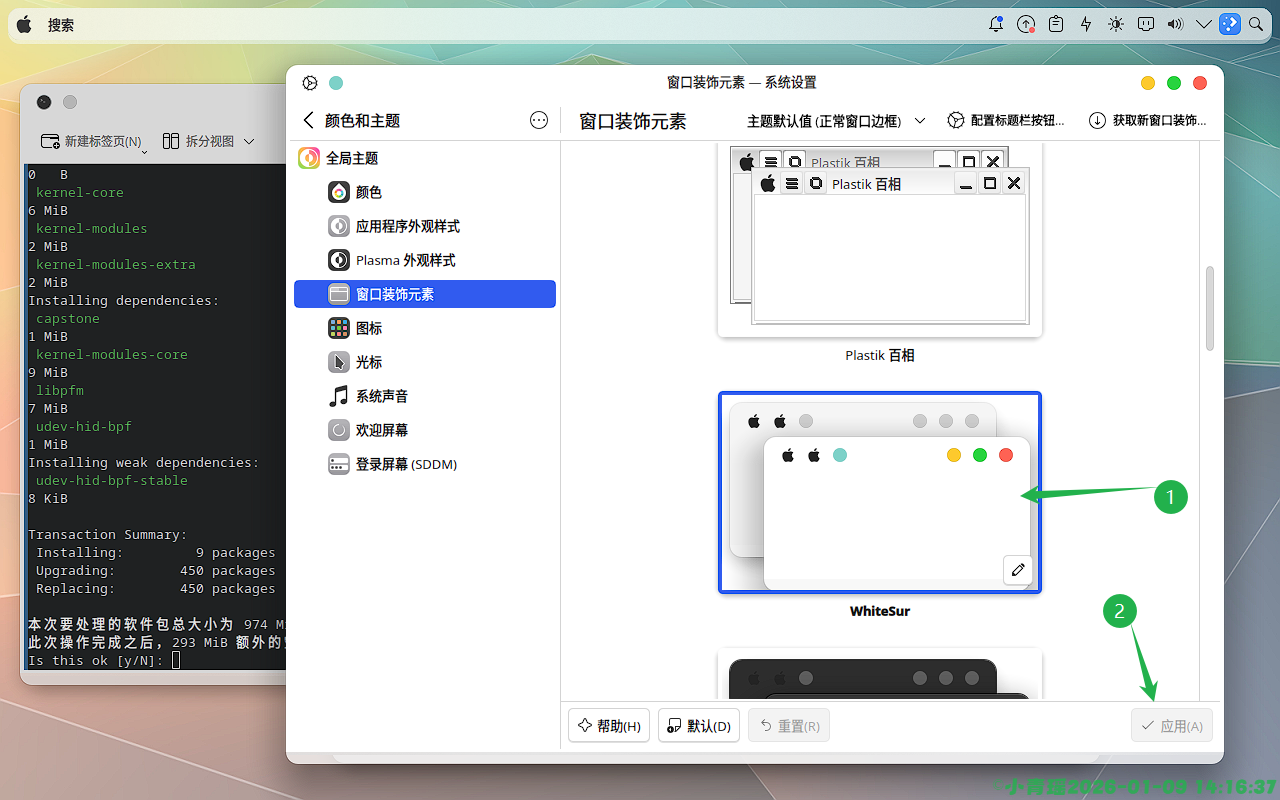Select 图标 in the sidebar
The width and height of the screenshot is (1280, 800).
point(368,328)
